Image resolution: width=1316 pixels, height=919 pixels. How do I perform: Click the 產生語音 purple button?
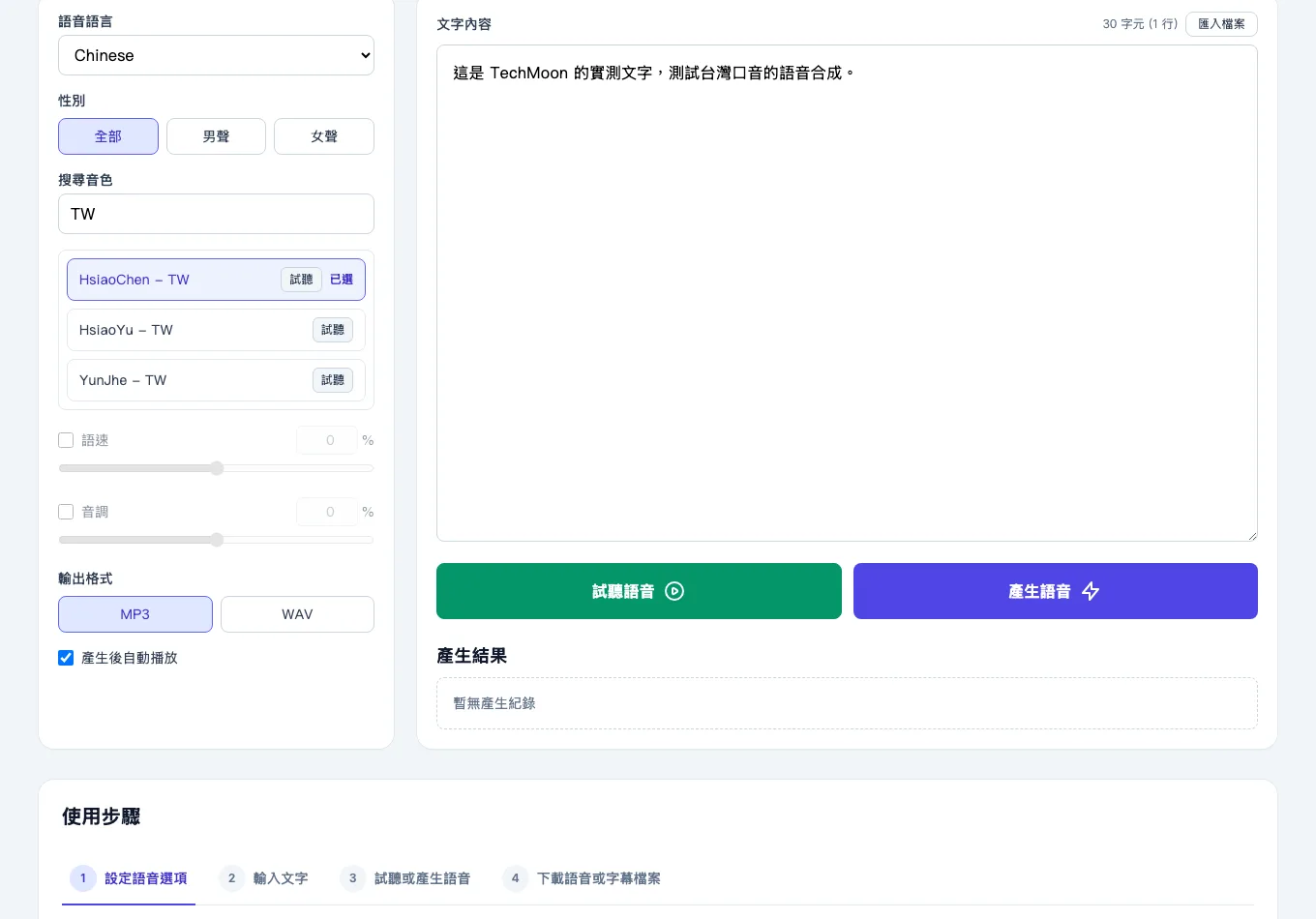(x=1056, y=591)
